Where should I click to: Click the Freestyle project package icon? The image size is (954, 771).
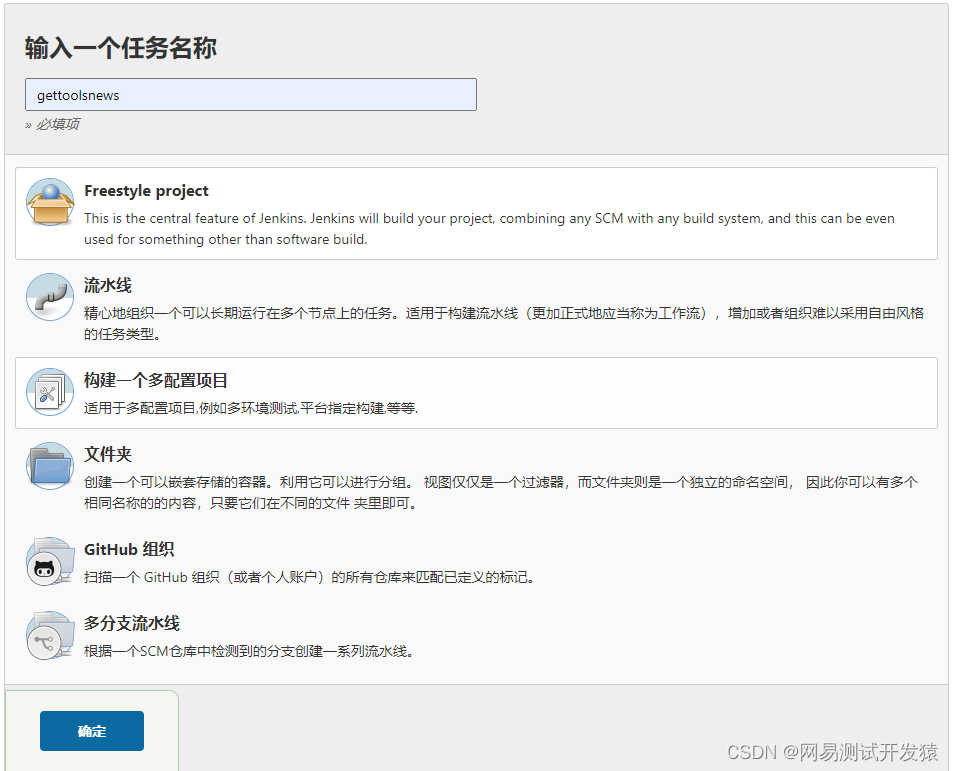(x=50, y=202)
